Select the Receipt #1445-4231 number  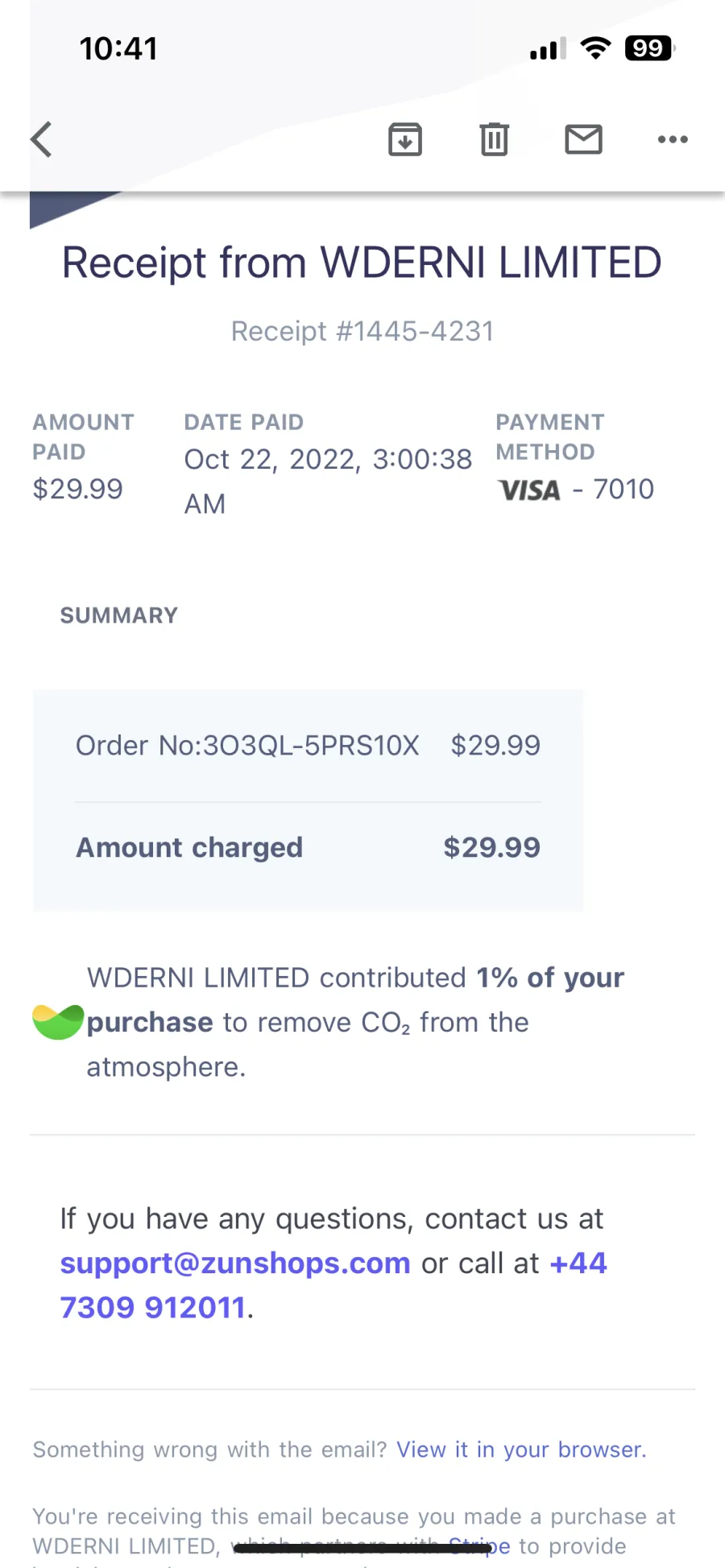(x=362, y=331)
